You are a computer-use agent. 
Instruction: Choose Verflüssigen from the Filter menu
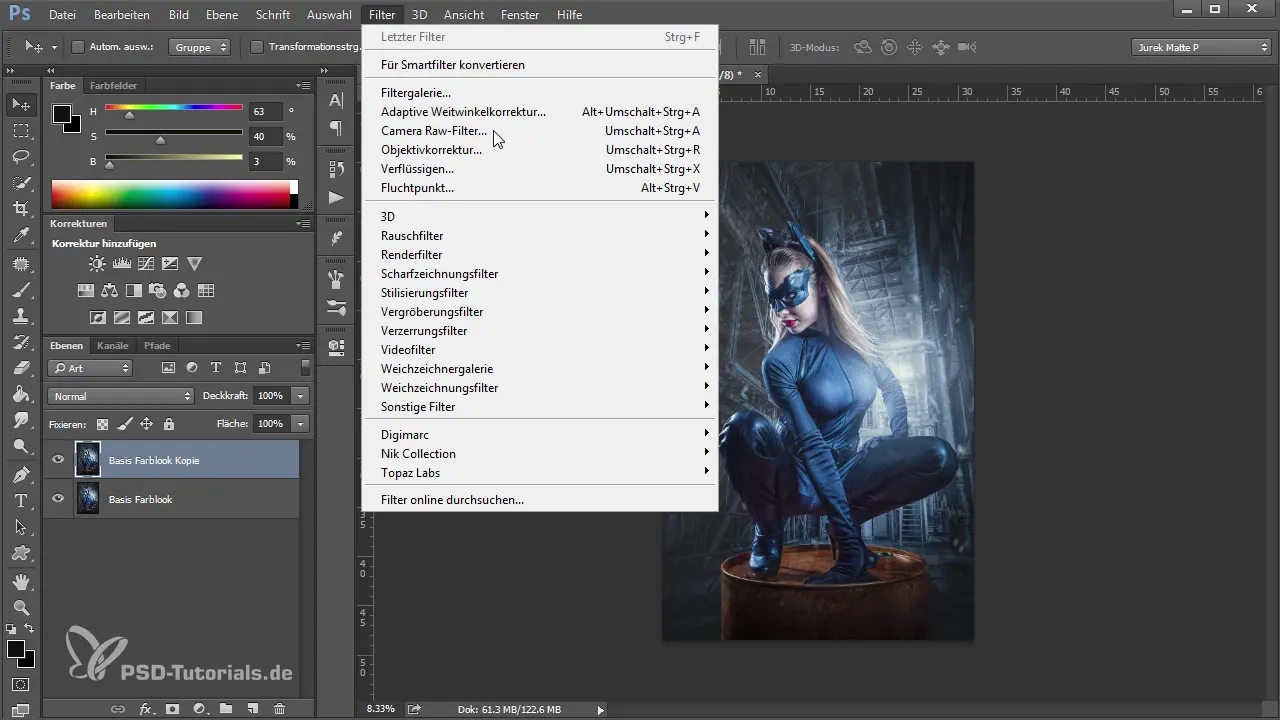pos(539,169)
